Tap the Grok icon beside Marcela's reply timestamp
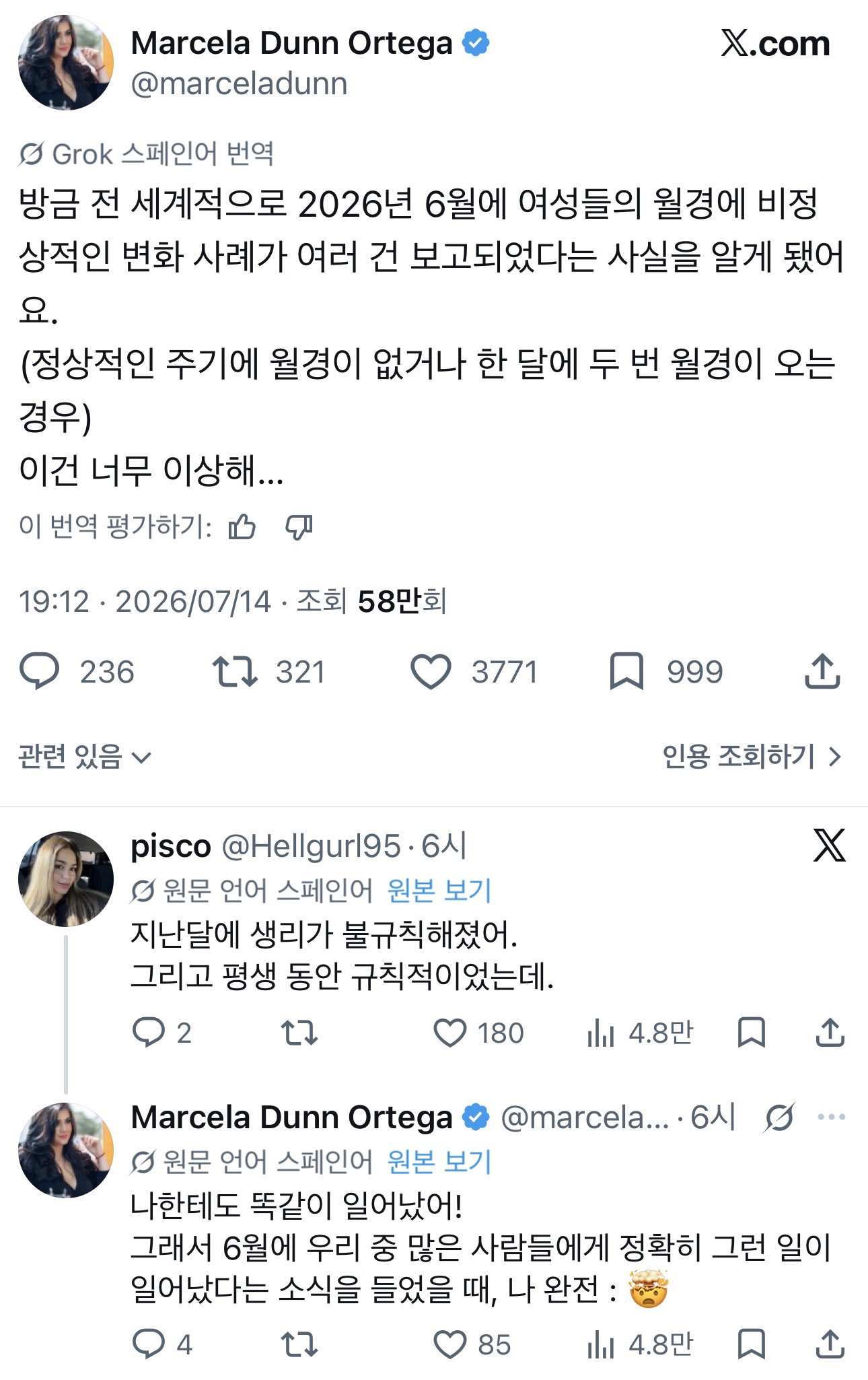Screen dimensions: 868x1380 click(x=779, y=1118)
